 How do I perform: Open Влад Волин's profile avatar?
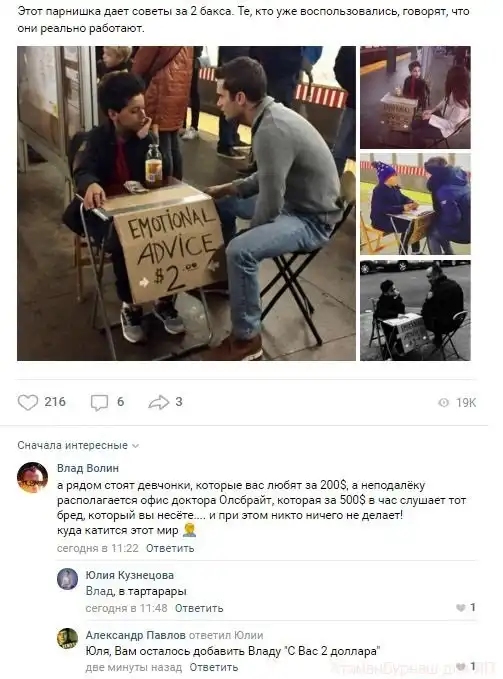point(32,477)
